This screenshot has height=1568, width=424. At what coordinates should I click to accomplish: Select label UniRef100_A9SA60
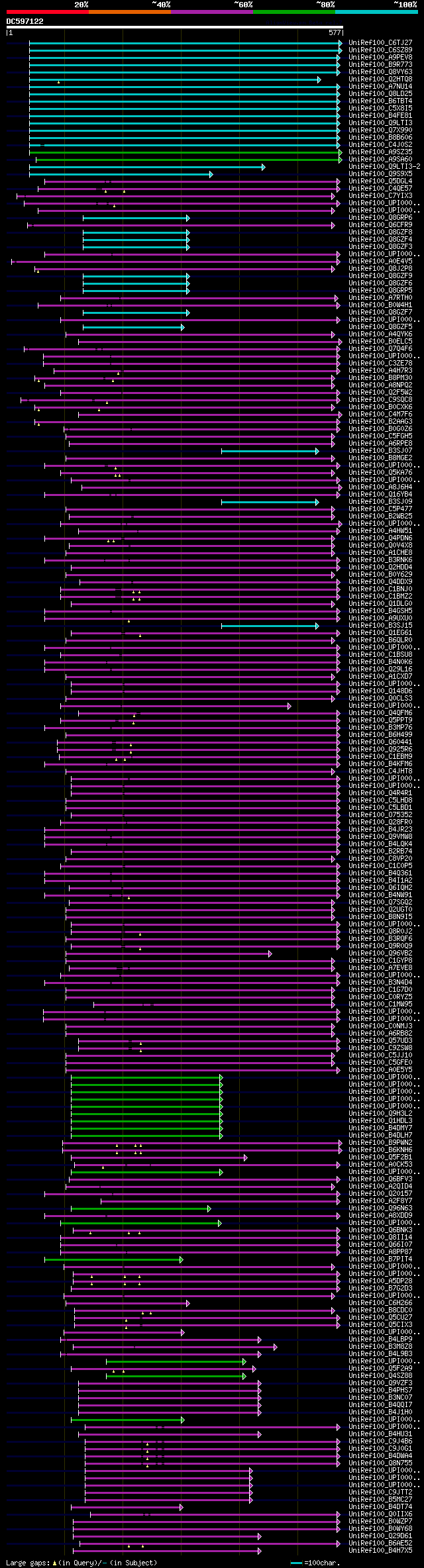pyautogui.click(x=380, y=159)
